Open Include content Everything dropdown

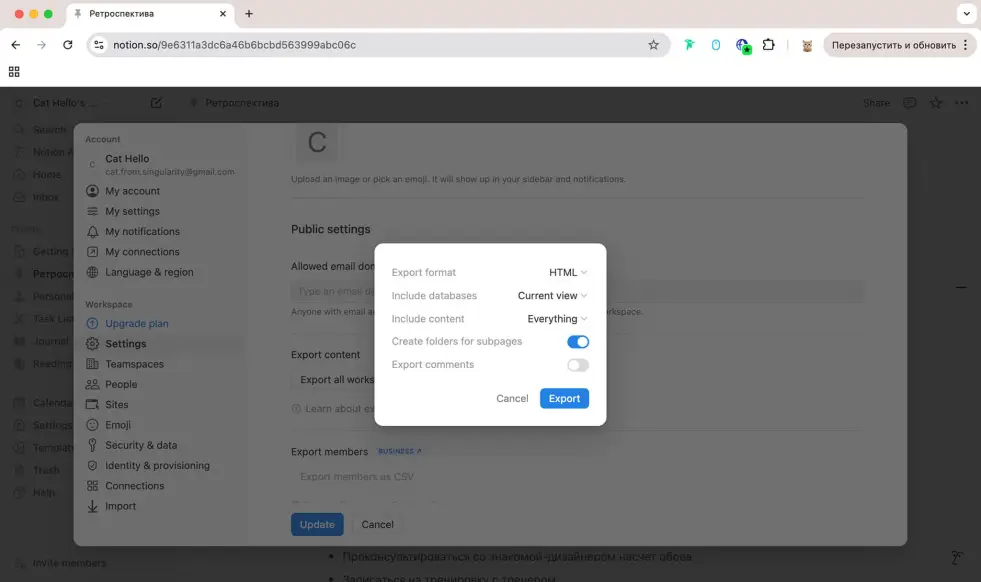coord(557,319)
